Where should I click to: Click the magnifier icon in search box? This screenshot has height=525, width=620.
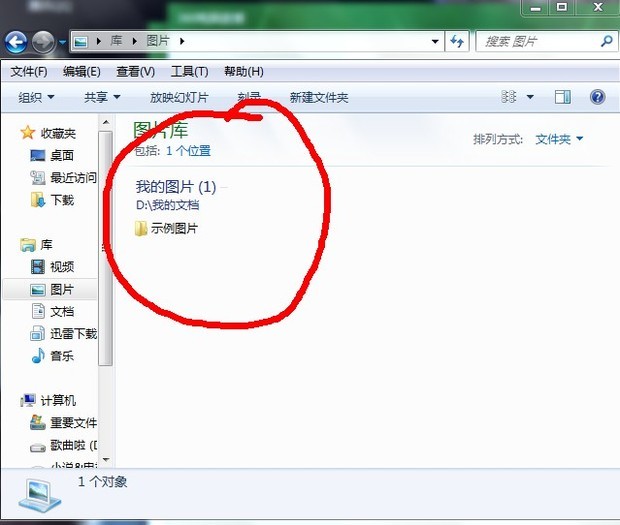607,41
